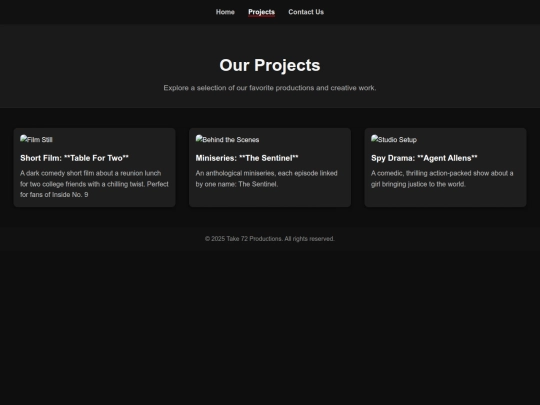Click the anthological miniseries description
Viewport: 540px width, 405px height.
267,179
